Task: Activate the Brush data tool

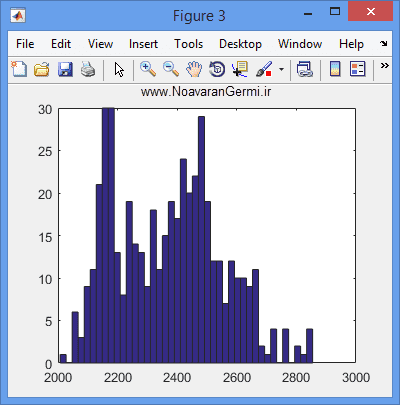Action: (264, 69)
